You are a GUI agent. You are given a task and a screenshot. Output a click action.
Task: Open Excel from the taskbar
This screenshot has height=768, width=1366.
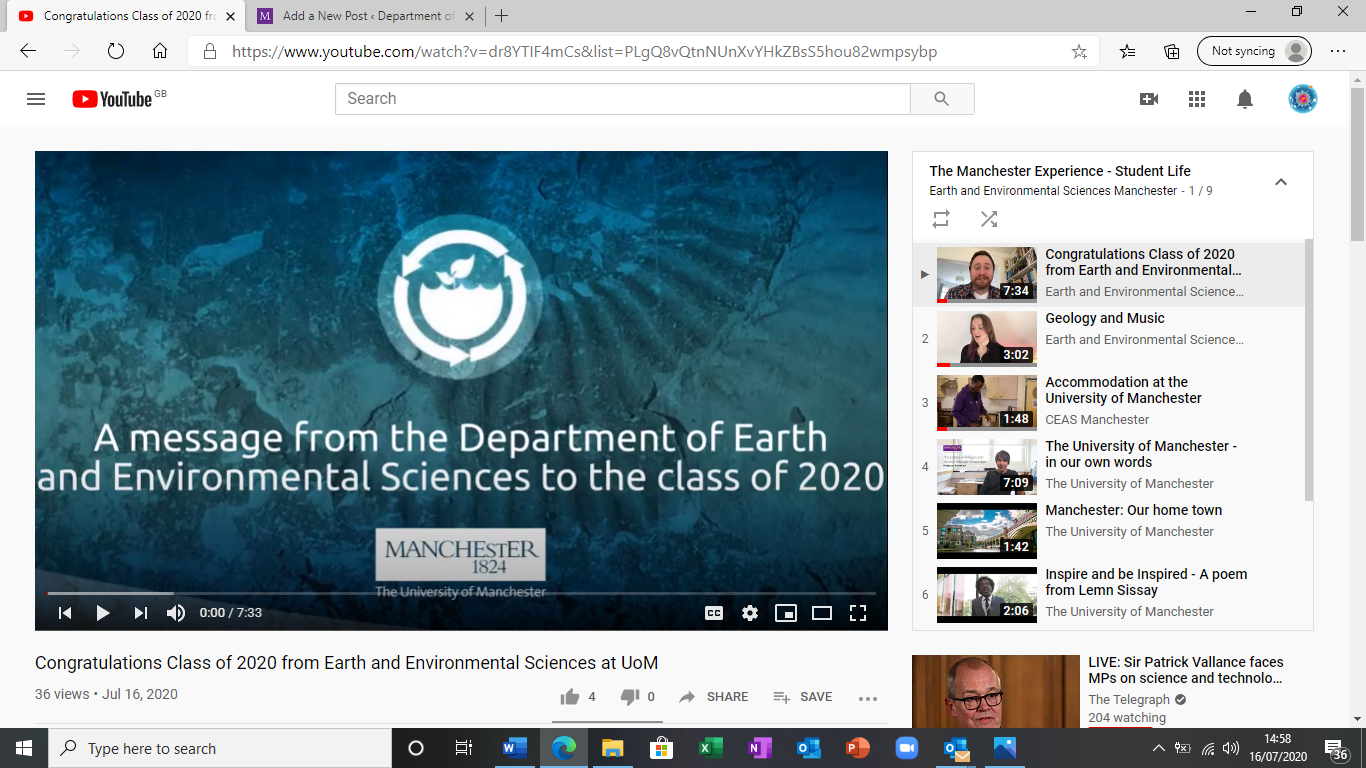point(710,748)
